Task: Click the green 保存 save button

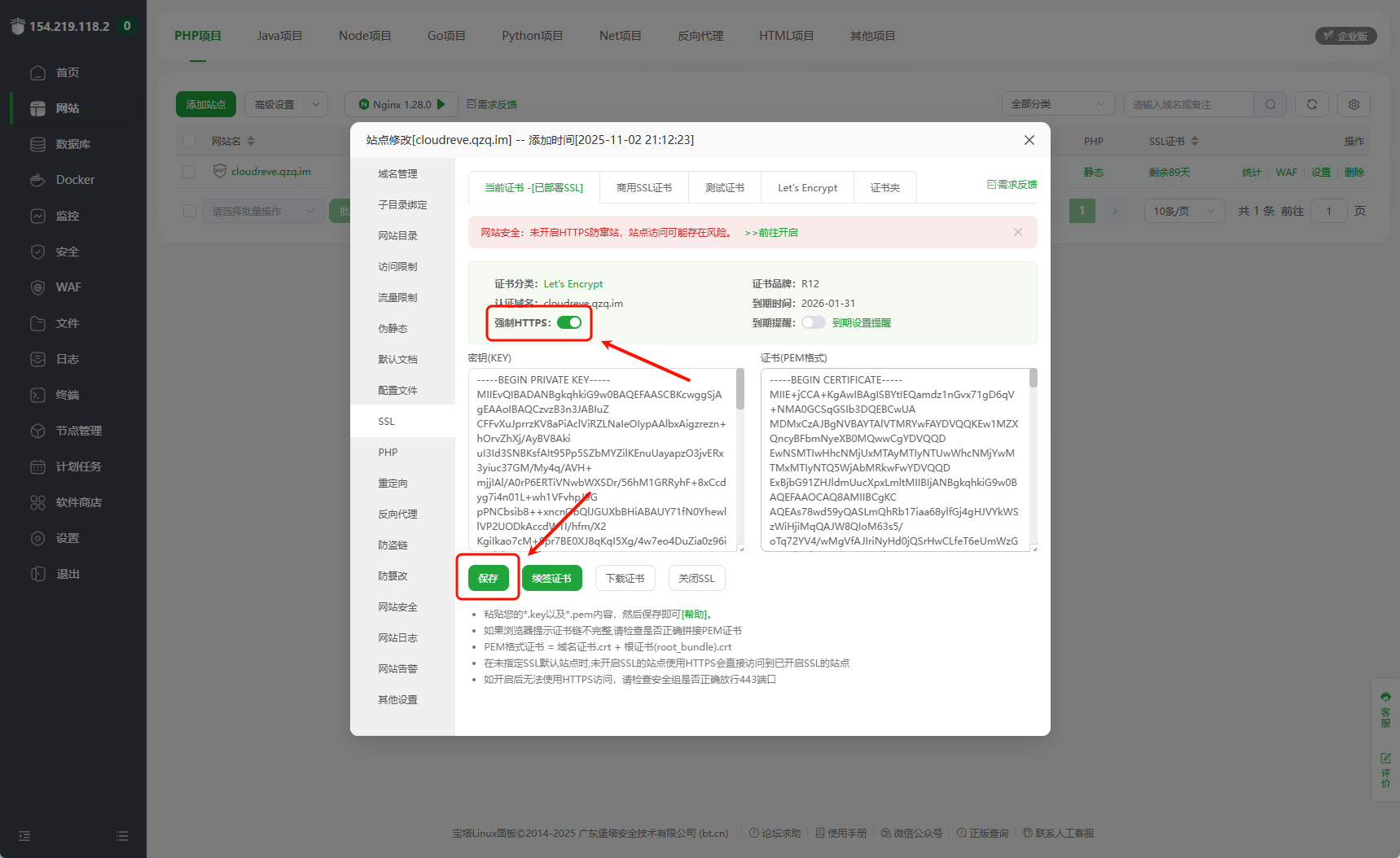Action: point(488,578)
